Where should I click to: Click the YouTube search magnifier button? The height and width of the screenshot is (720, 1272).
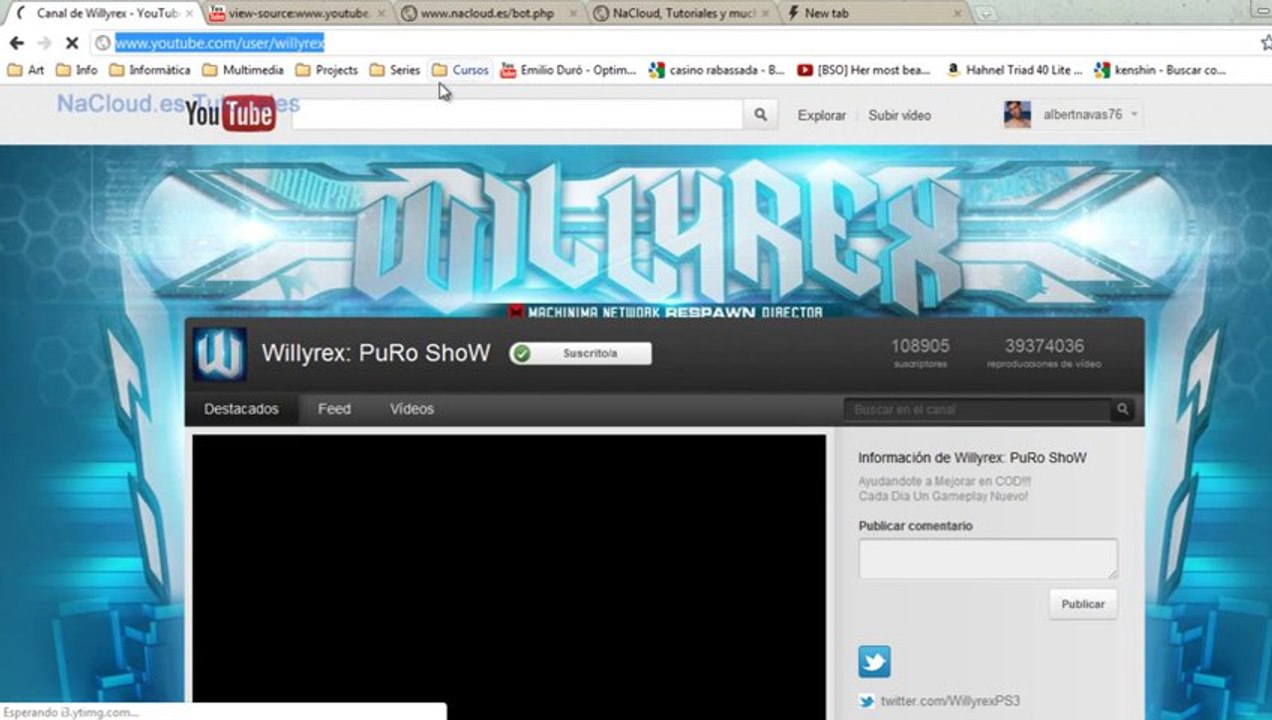[760, 114]
